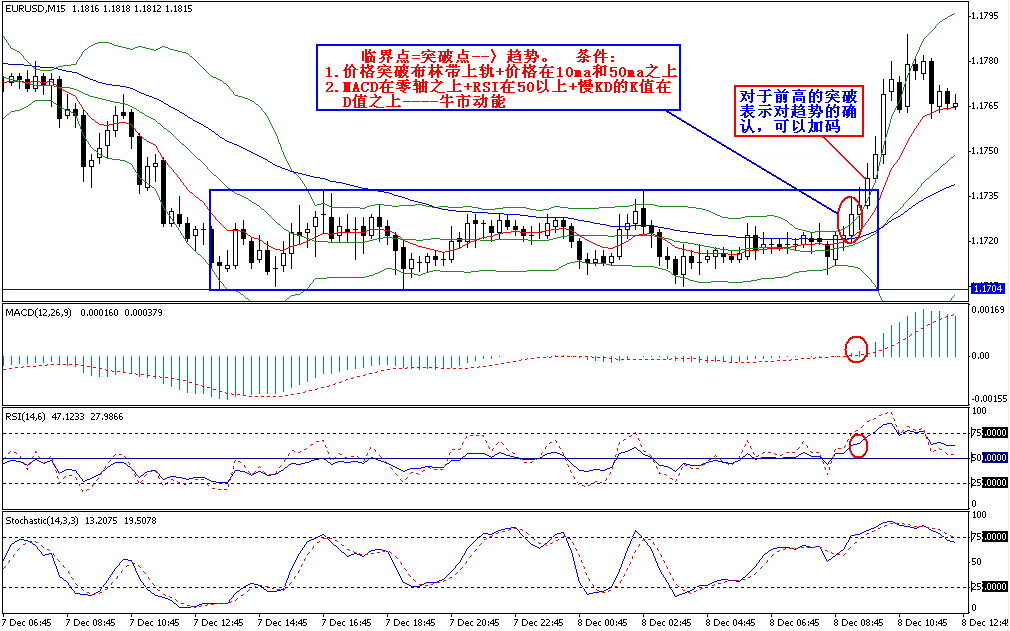Click the 8 Dec 10:45 time label
The height and width of the screenshot is (631, 1010).
click(921, 623)
